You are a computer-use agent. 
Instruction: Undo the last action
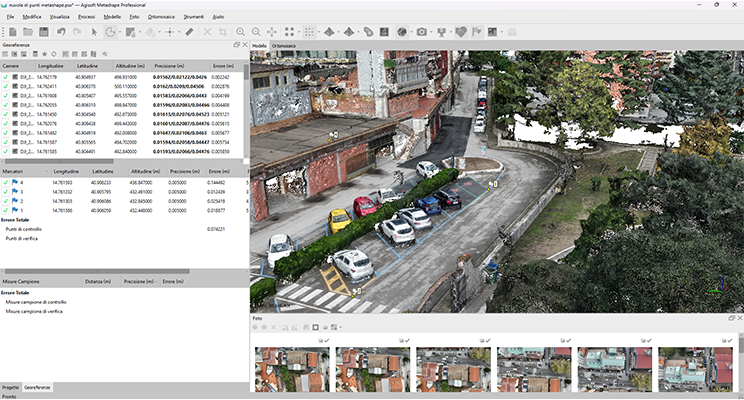pos(61,32)
